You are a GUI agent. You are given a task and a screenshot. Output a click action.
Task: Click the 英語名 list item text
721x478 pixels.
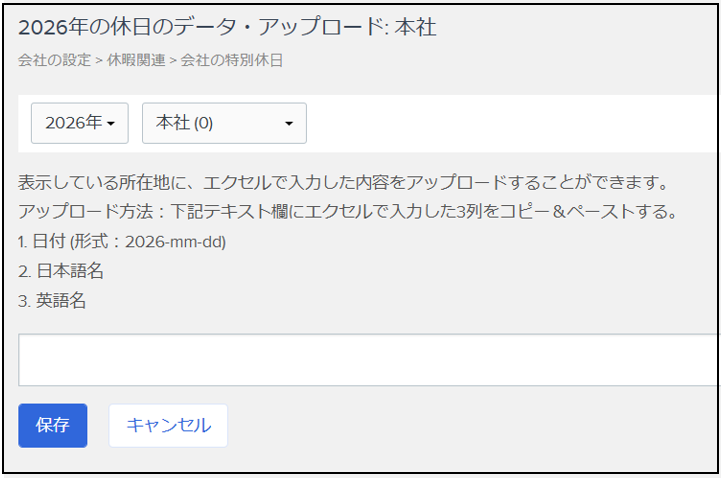tap(61, 301)
